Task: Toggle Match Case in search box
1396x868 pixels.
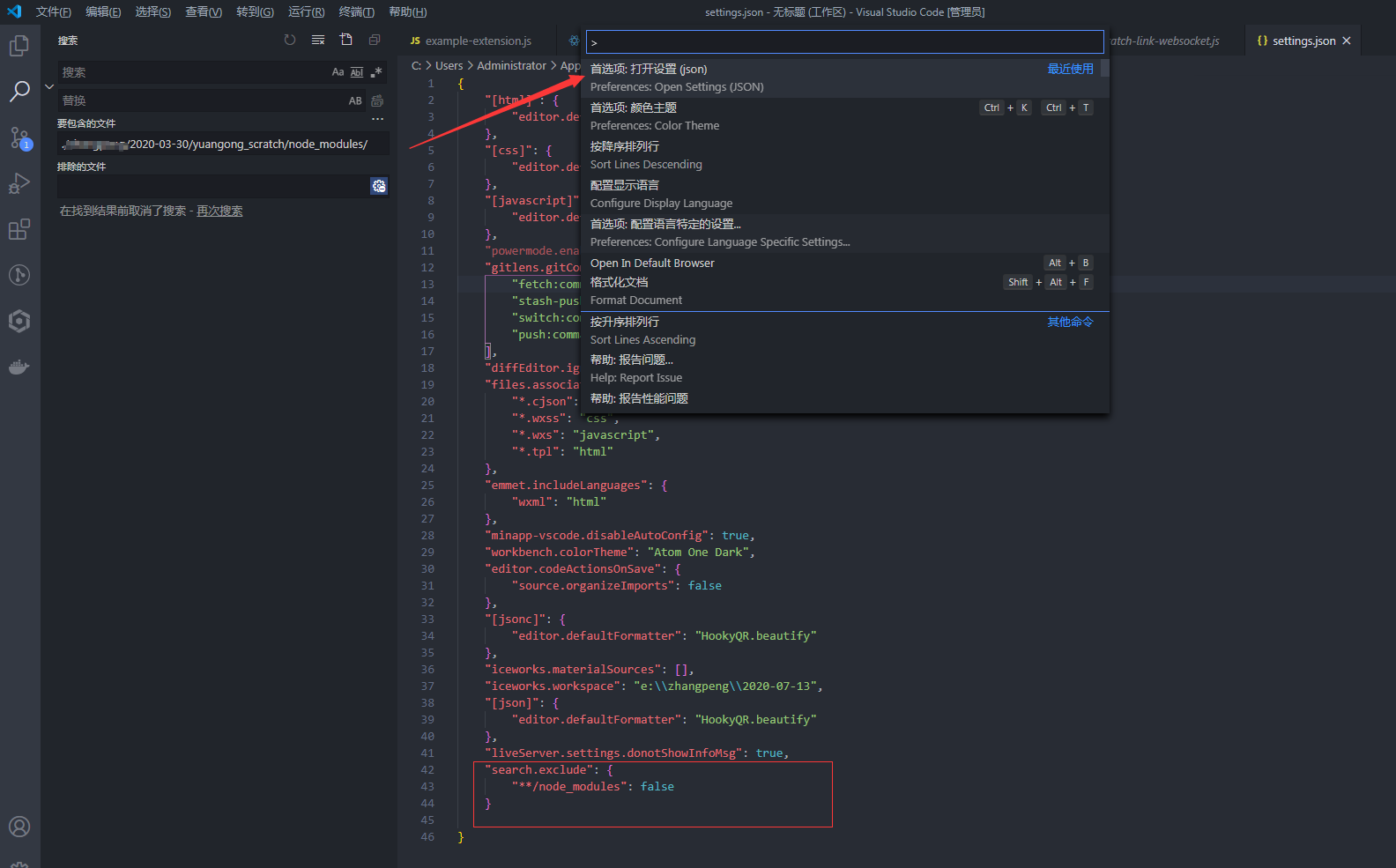Action: click(x=338, y=72)
